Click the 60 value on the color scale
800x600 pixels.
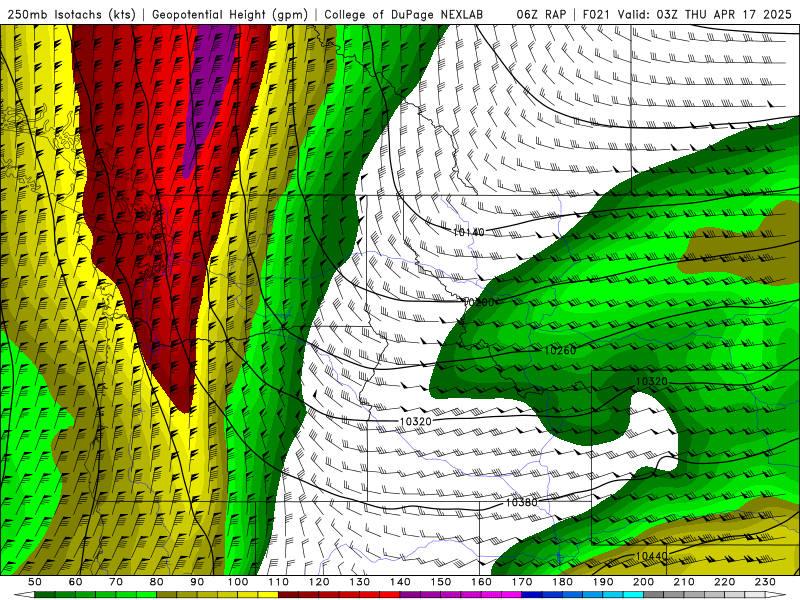(x=75, y=582)
